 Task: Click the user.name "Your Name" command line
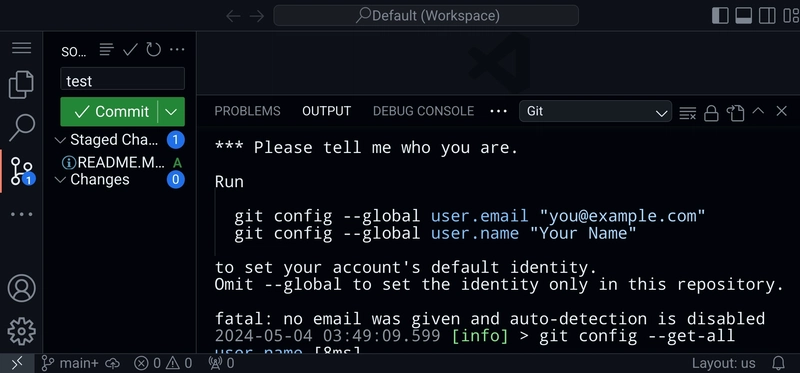click(x=435, y=233)
